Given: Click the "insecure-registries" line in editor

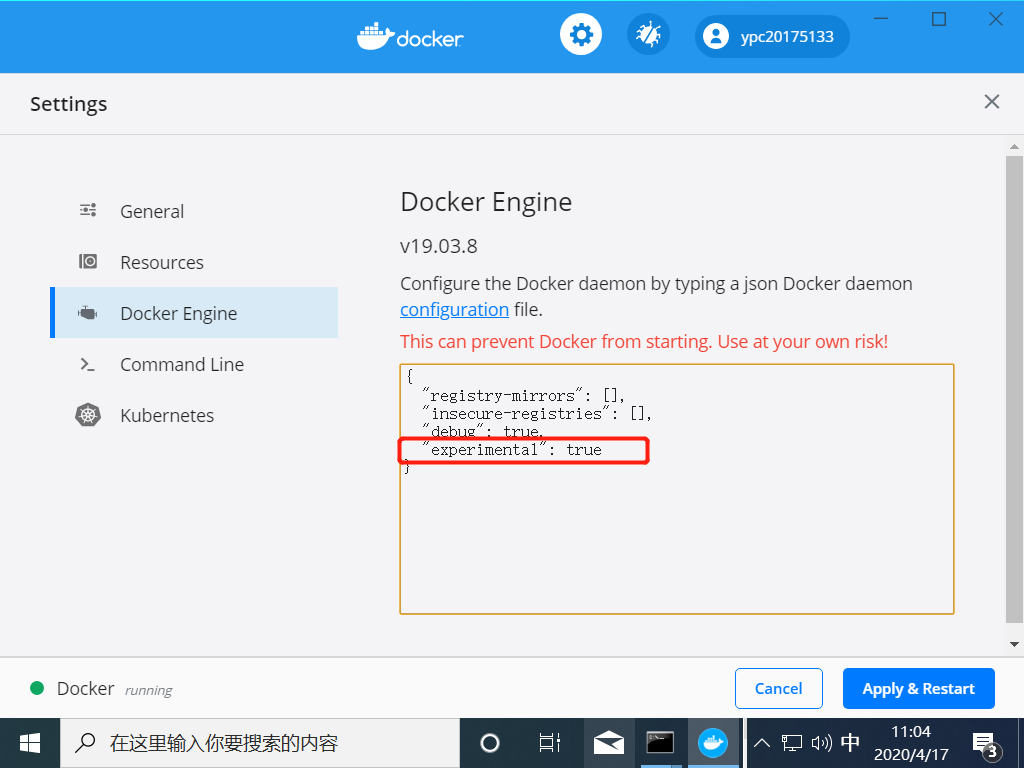Looking at the screenshot, I should click(x=537, y=413).
